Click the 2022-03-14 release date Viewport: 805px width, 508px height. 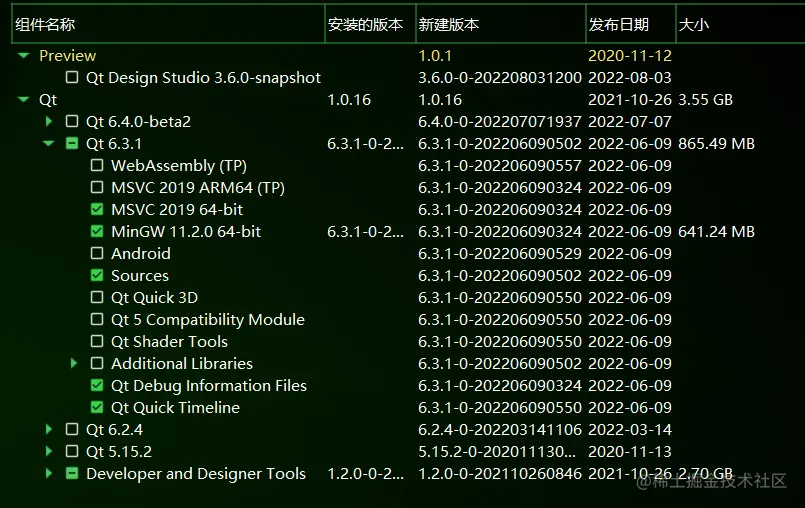pyautogui.click(x=630, y=429)
